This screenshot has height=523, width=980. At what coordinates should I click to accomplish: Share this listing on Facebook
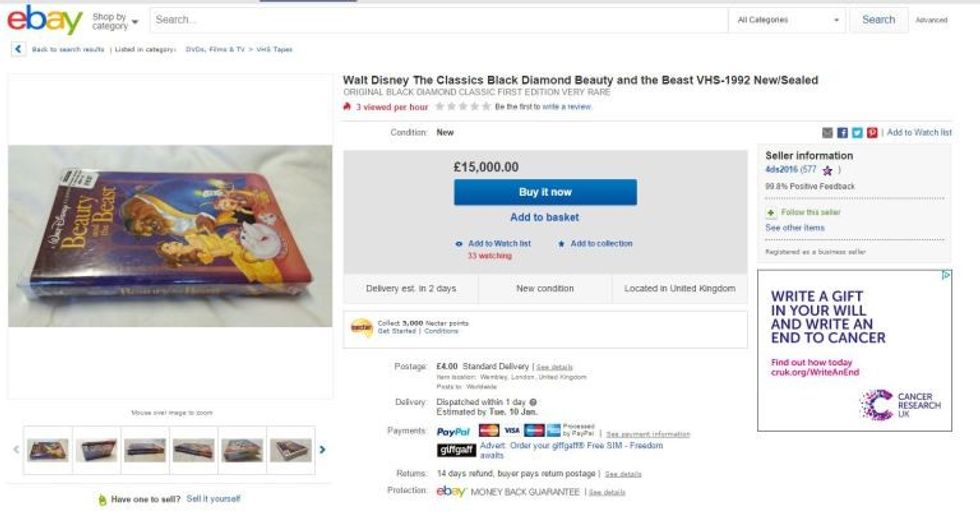pos(842,132)
